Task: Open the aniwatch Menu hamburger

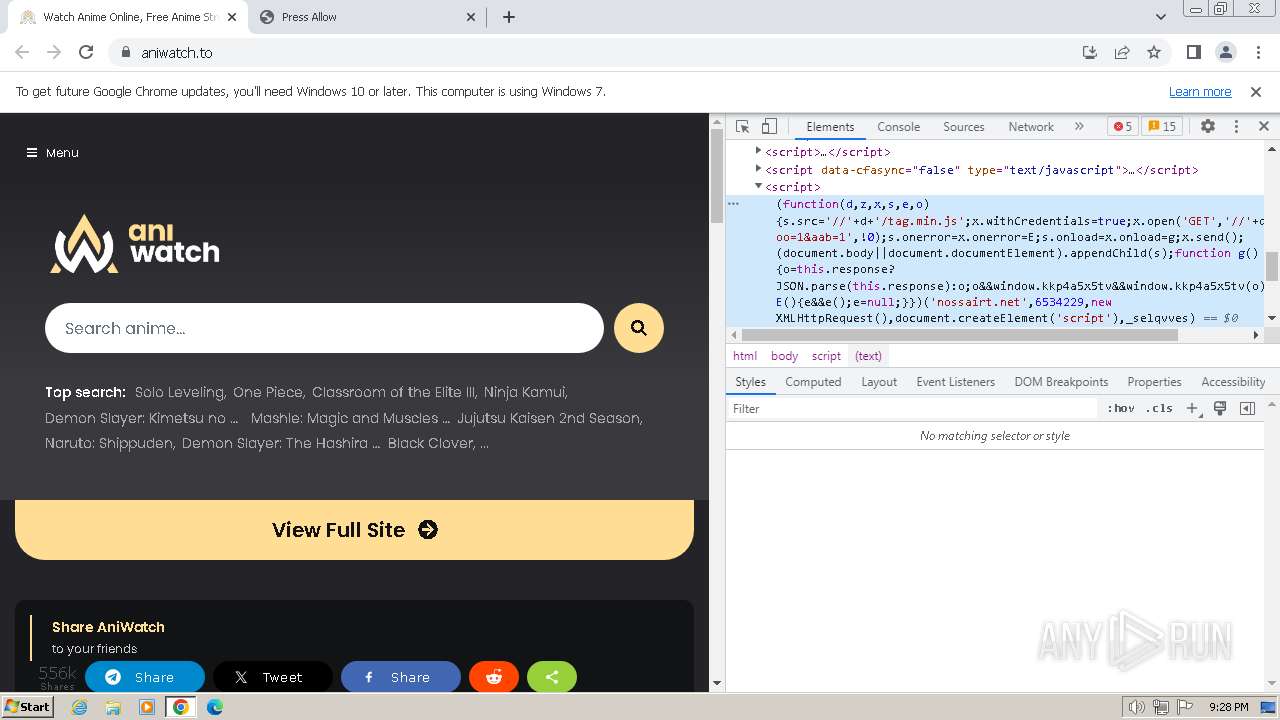Action: coord(52,153)
